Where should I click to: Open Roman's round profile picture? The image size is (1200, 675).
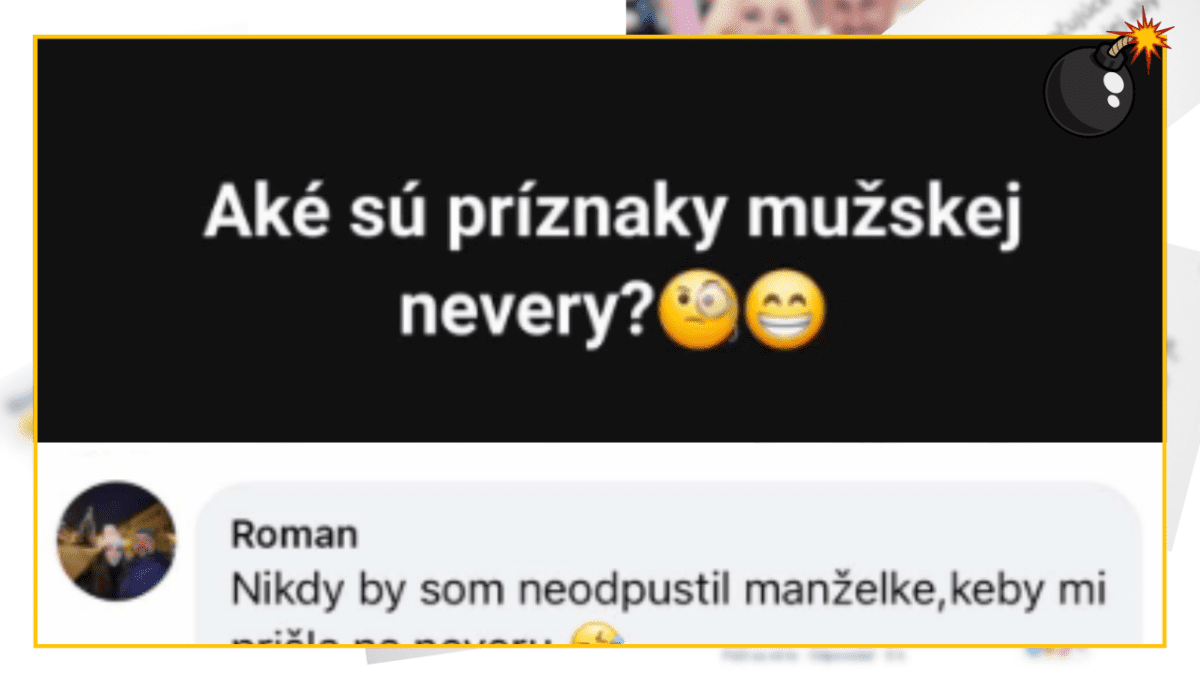[x=117, y=541]
